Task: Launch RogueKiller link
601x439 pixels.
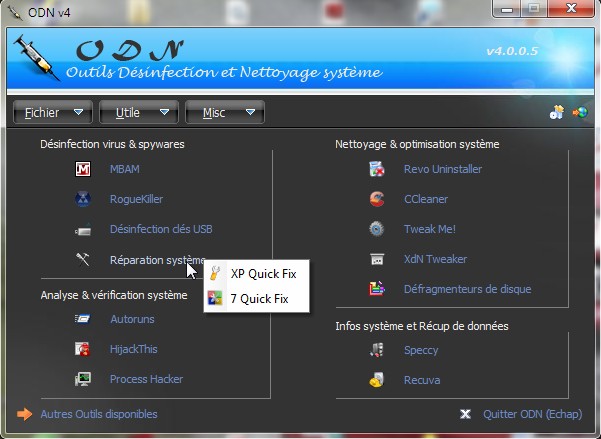Action: (136, 199)
